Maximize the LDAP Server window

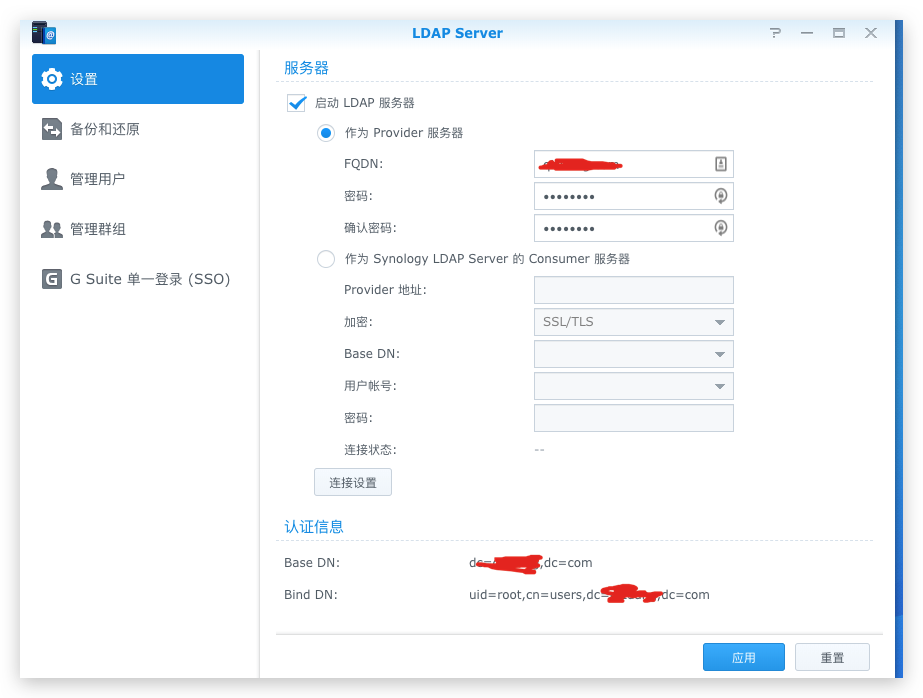coord(839,33)
